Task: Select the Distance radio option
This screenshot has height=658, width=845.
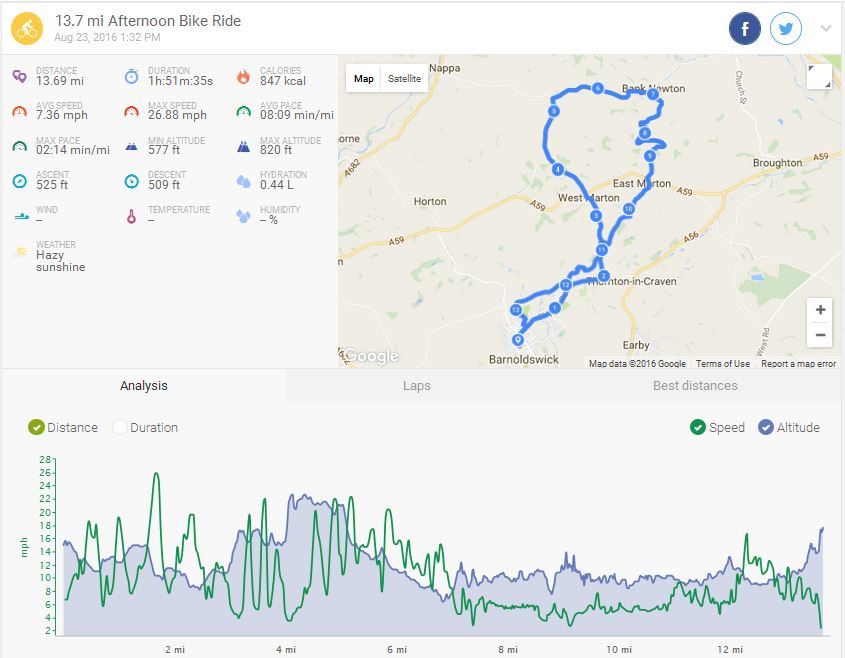Action: 37,427
